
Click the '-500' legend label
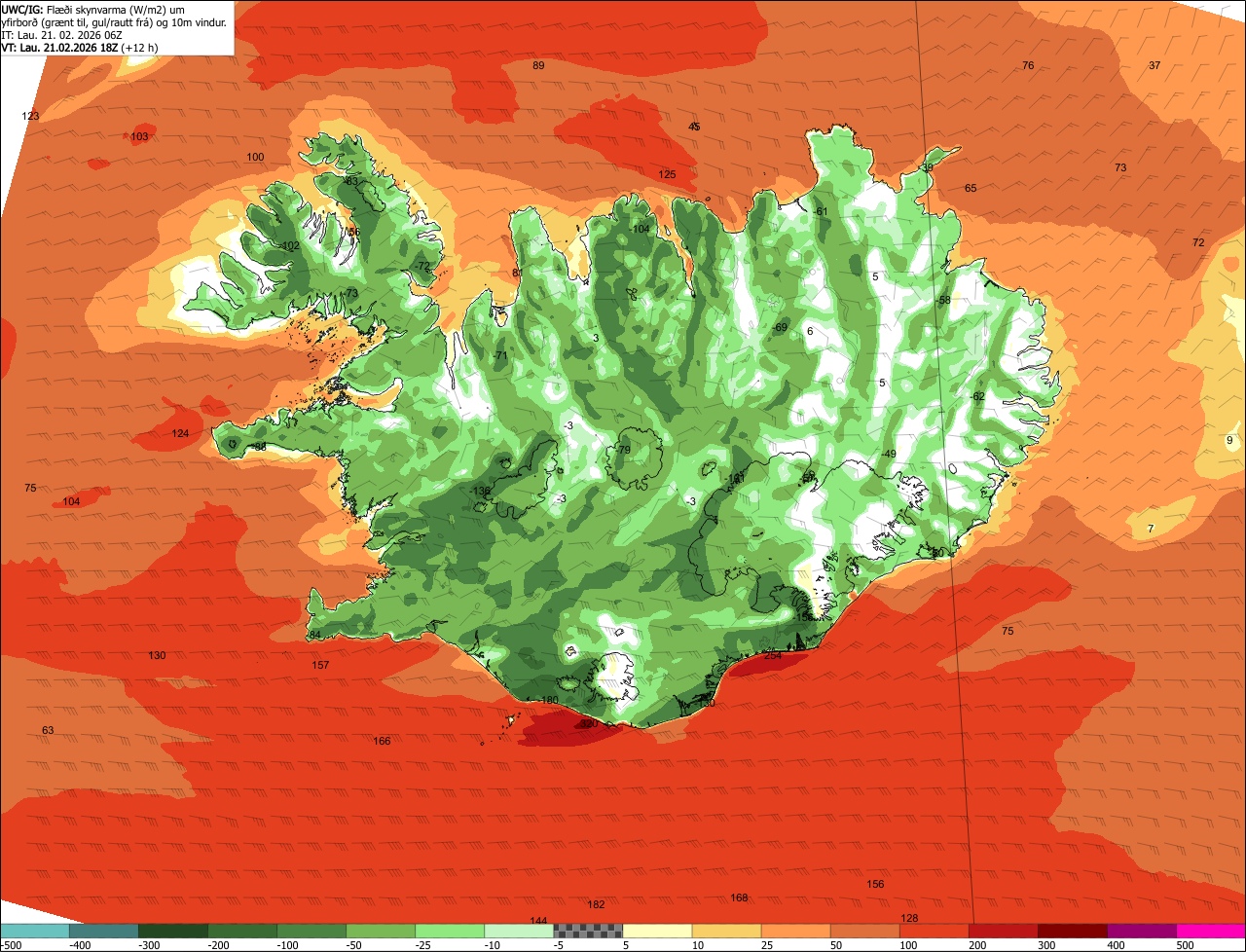tap(10, 944)
